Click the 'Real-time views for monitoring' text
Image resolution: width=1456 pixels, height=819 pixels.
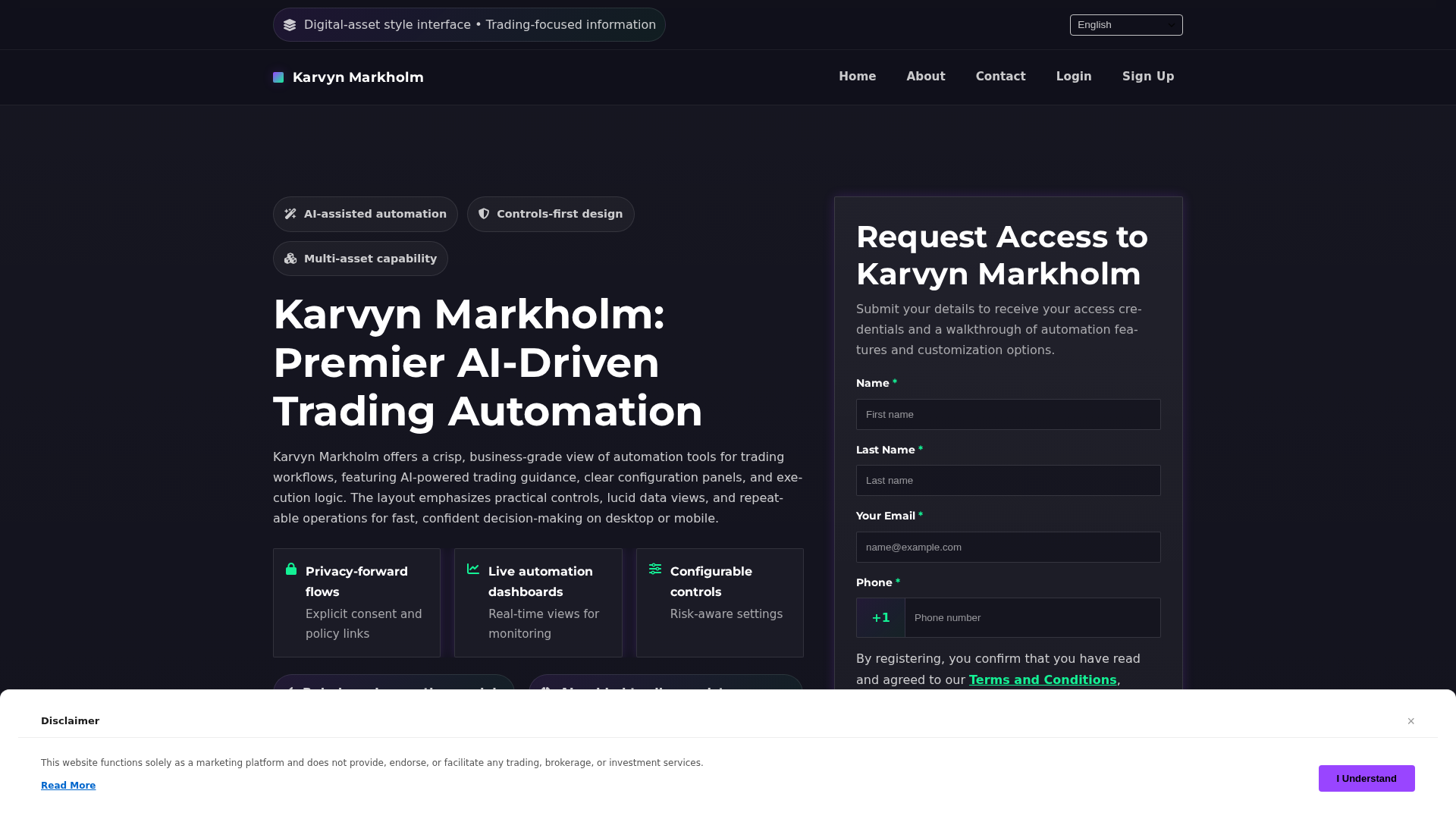click(x=544, y=624)
